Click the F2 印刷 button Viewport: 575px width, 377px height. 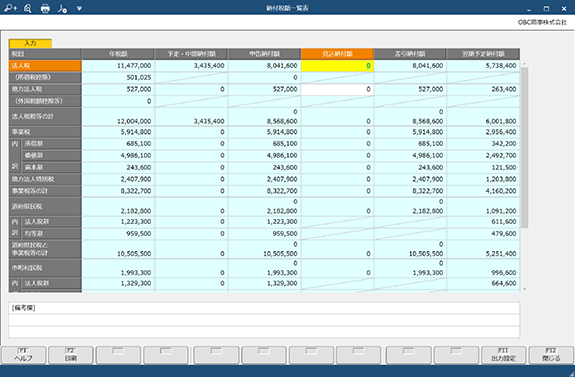click(70, 355)
